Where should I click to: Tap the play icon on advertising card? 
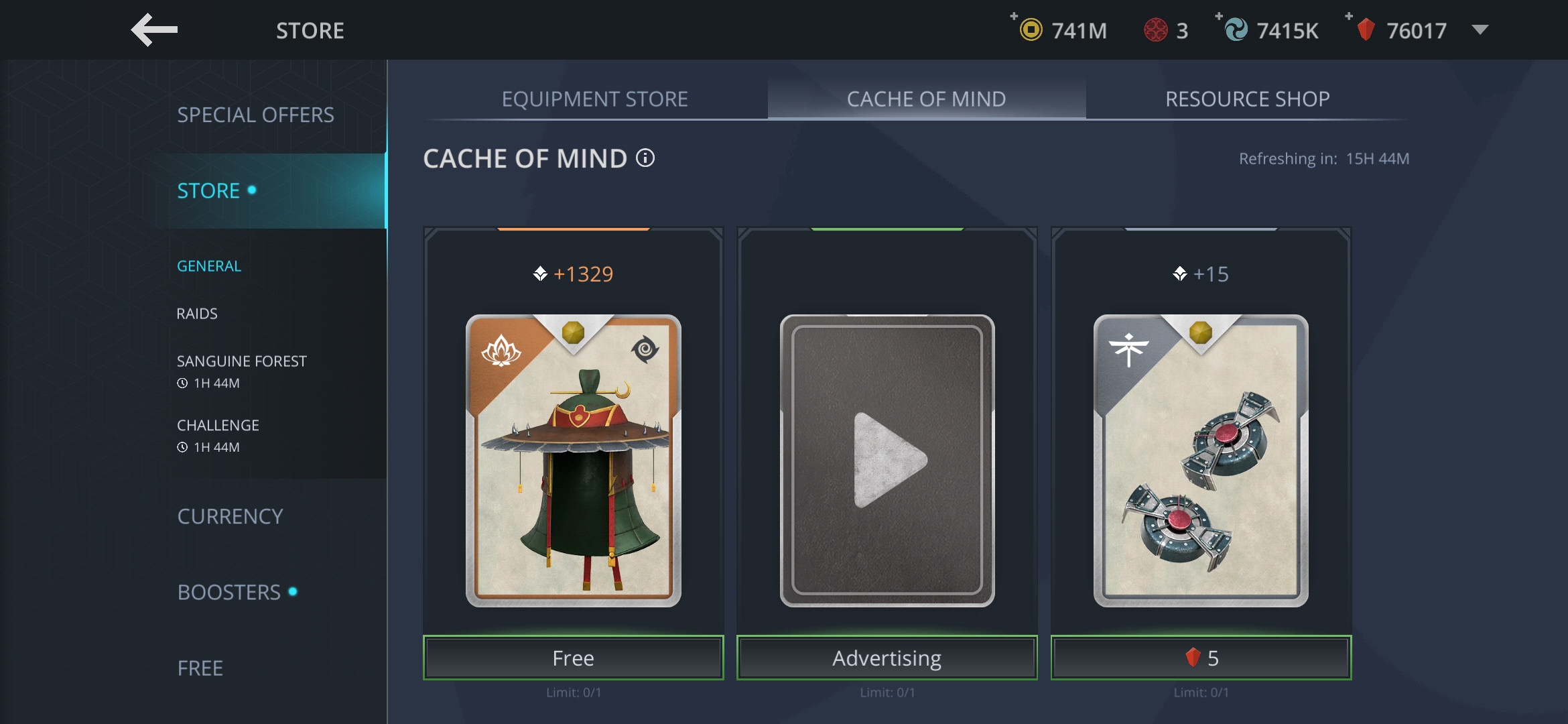(x=889, y=461)
